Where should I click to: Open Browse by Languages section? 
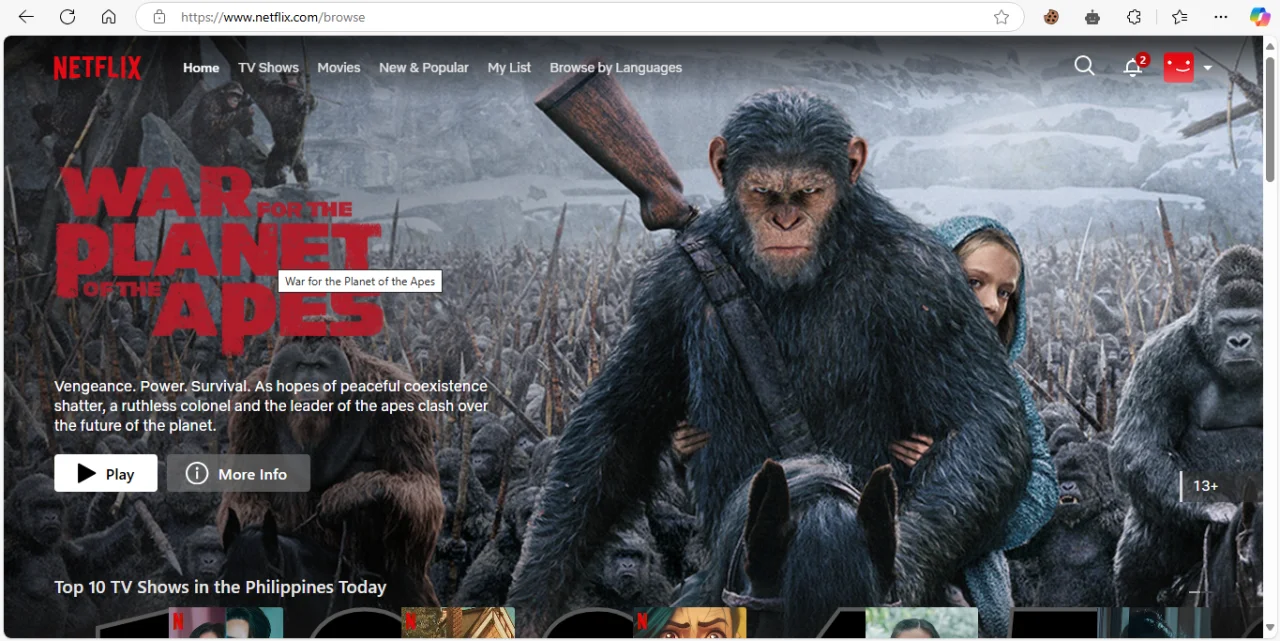(x=616, y=68)
